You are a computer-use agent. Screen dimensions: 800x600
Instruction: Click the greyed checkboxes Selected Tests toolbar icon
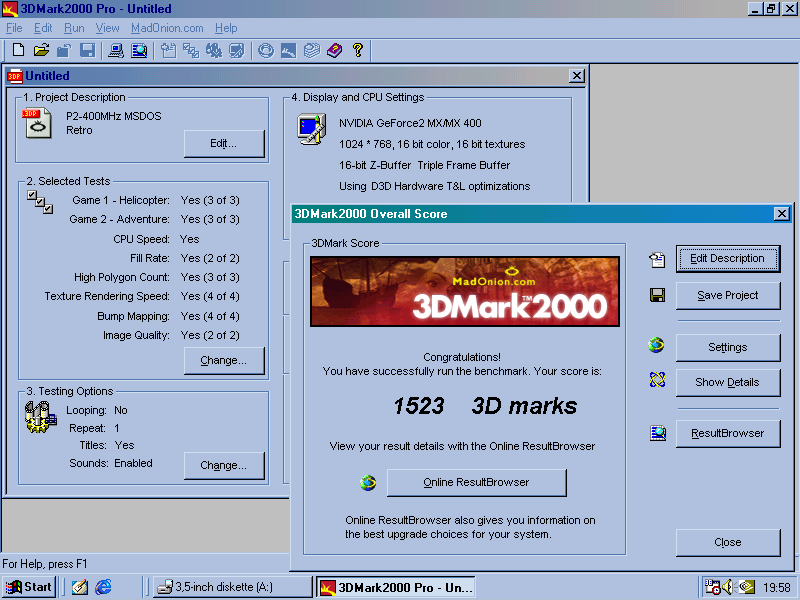191,50
